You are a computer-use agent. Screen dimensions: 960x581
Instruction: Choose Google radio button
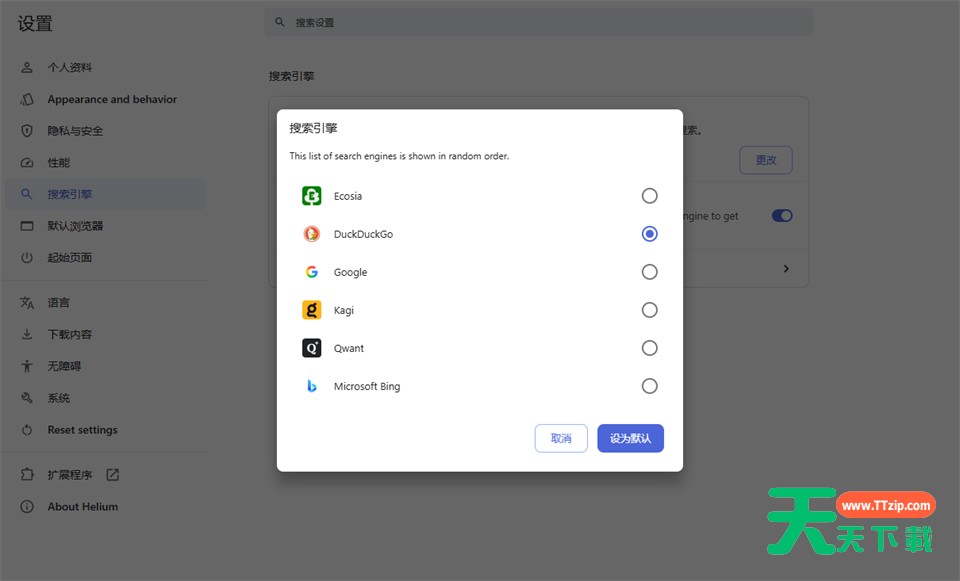coord(649,272)
